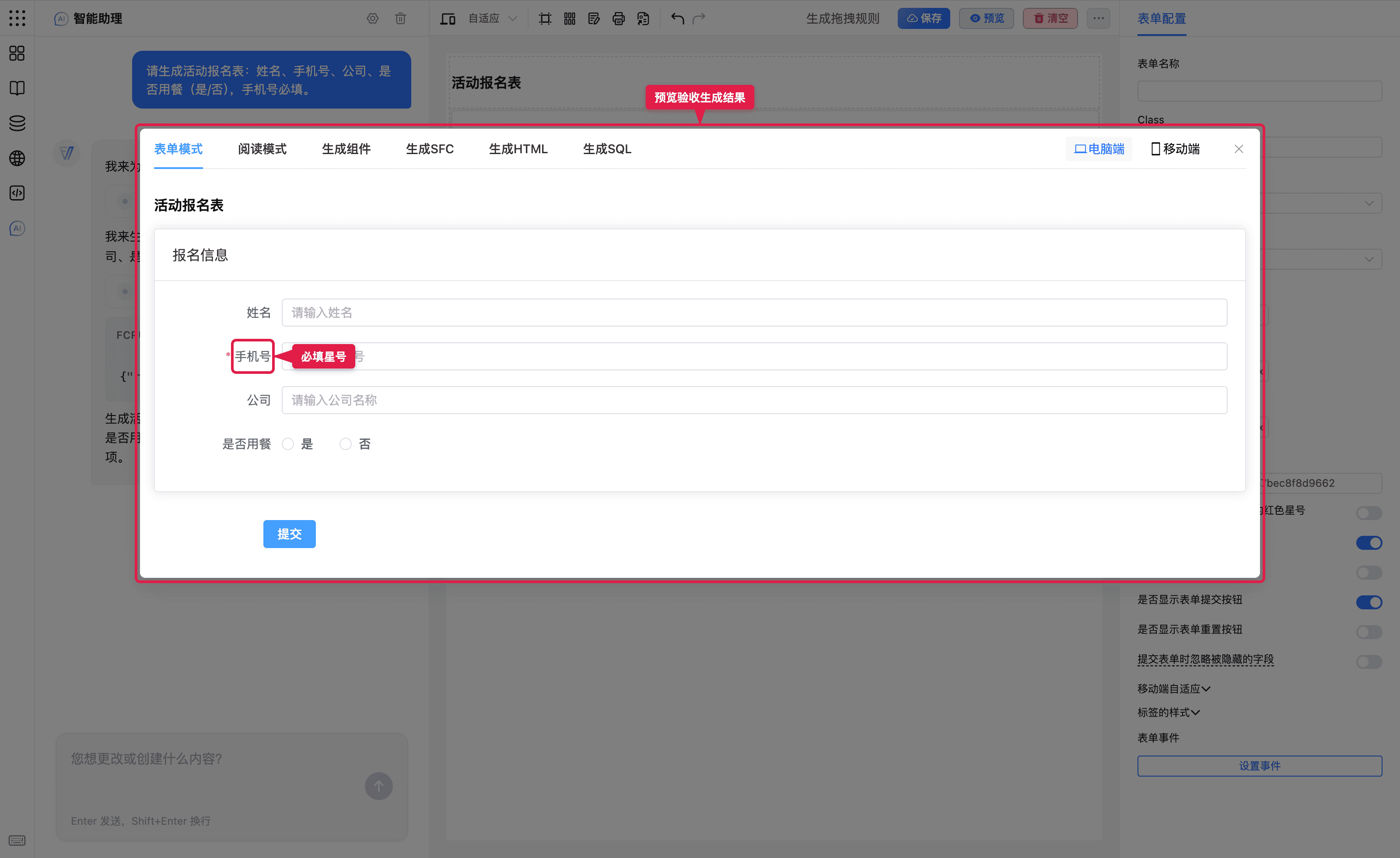Toggle 是否显示表单提交按钮 switch
Screen dimensions: 1400x858
point(1369,602)
